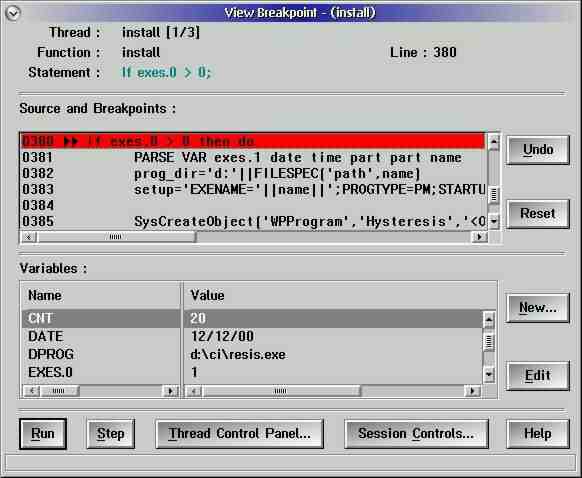Open the Thread Control Panel
Image resolution: width=582 pixels, height=478 pixels.
click(239, 434)
